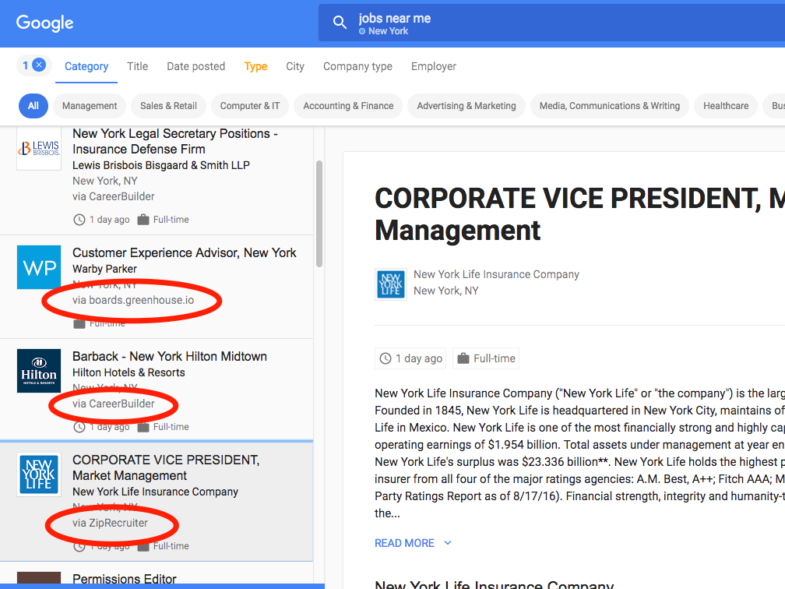
Task: Click the Full-time tag in details
Action: 486,359
